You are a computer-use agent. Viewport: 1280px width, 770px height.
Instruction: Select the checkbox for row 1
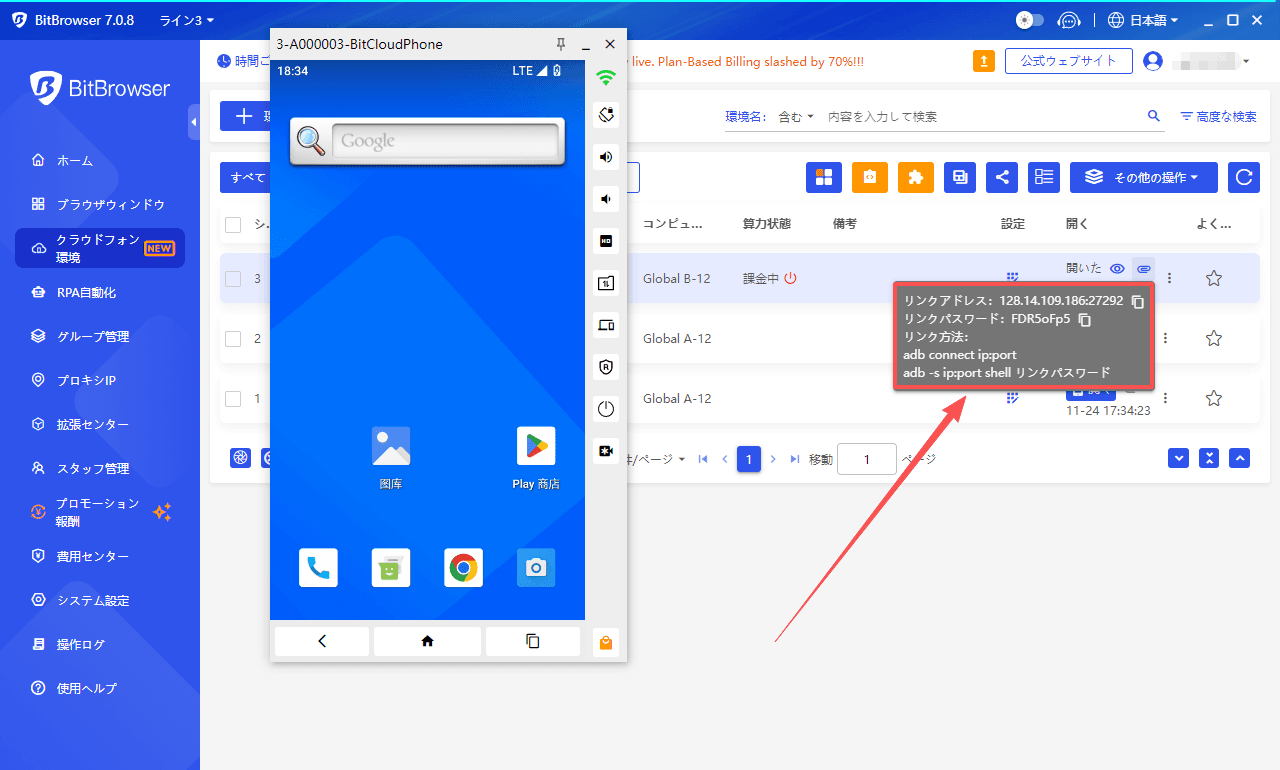tap(233, 398)
